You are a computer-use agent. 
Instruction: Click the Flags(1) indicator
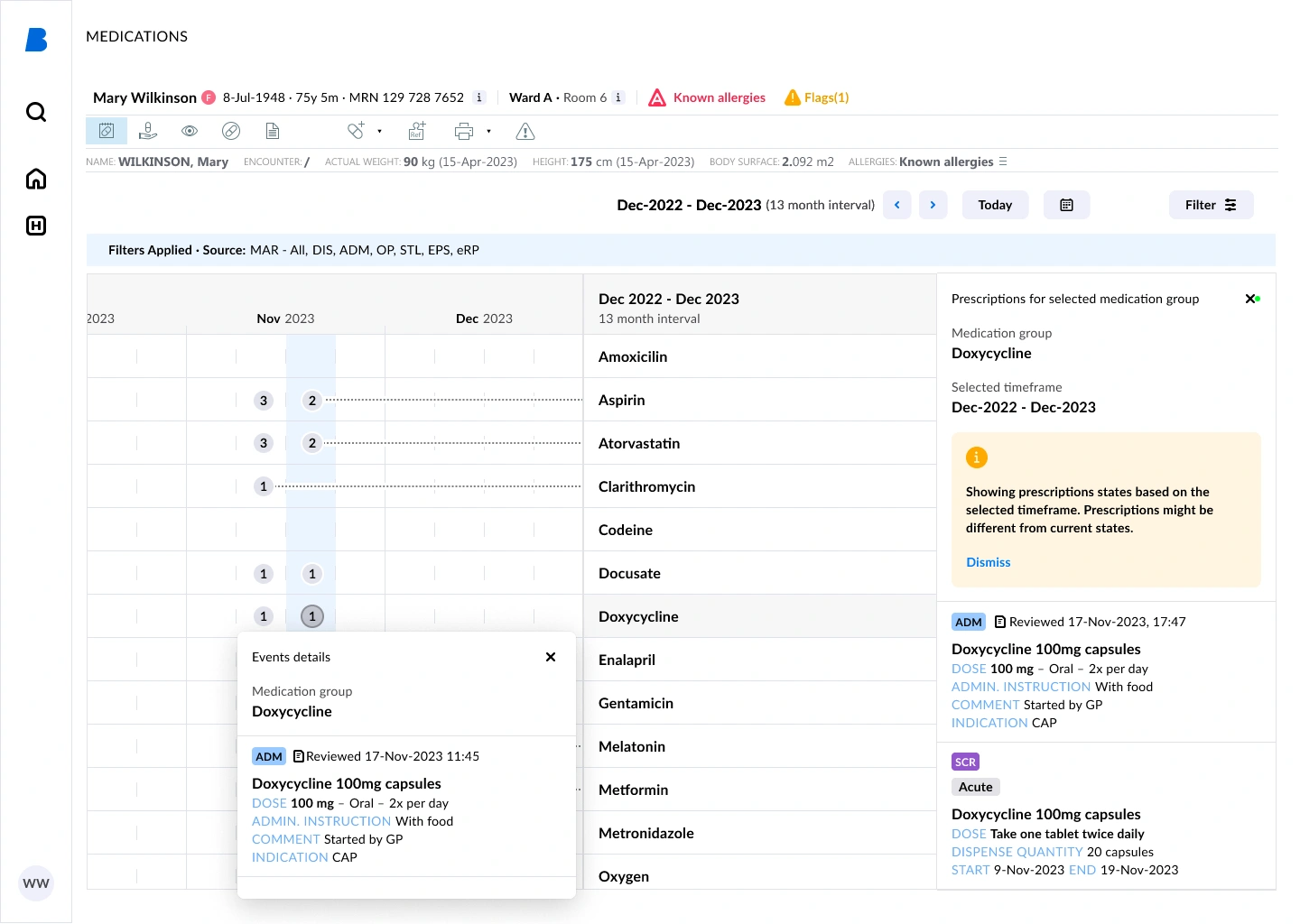pos(816,97)
